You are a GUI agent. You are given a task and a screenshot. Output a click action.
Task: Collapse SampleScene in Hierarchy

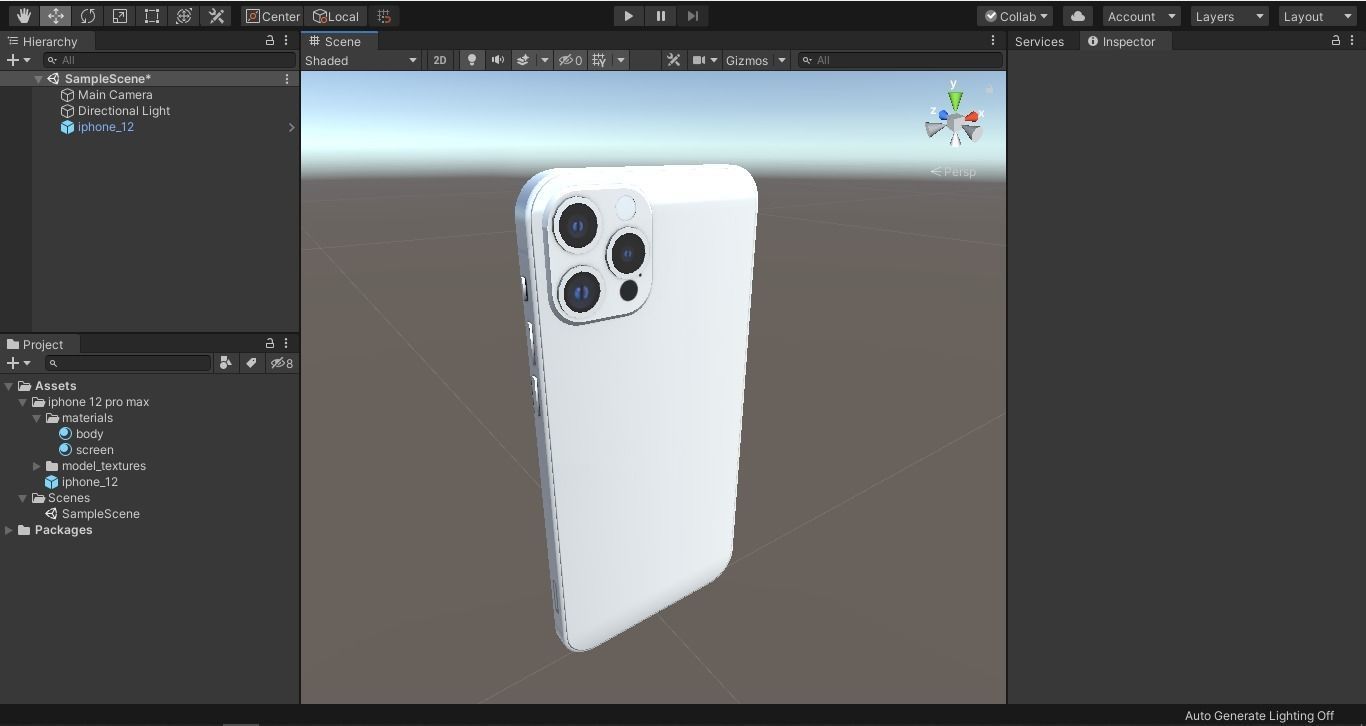pos(38,79)
